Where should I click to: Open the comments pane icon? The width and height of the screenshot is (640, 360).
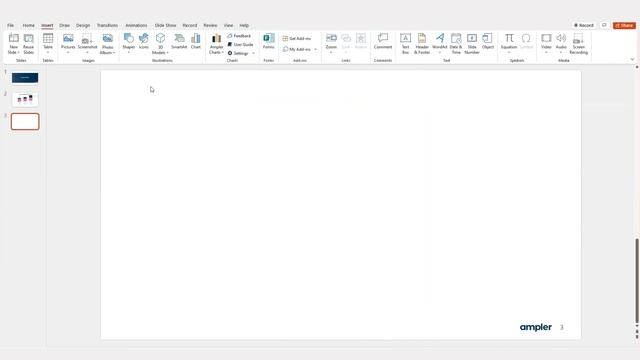604,25
